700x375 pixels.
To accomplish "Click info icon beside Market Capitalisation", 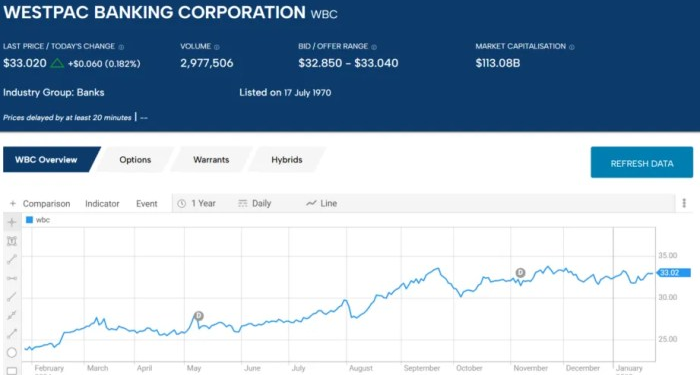I will tap(571, 47).
